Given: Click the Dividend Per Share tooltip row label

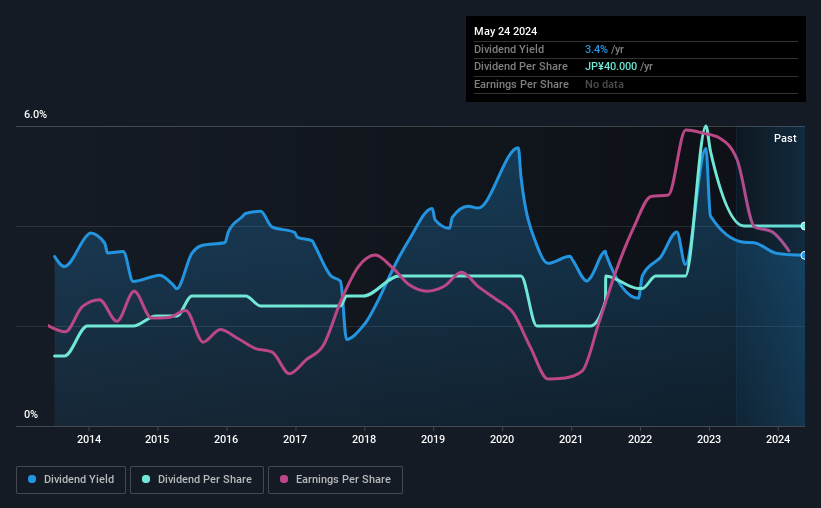Looking at the screenshot, I should pos(520,67).
